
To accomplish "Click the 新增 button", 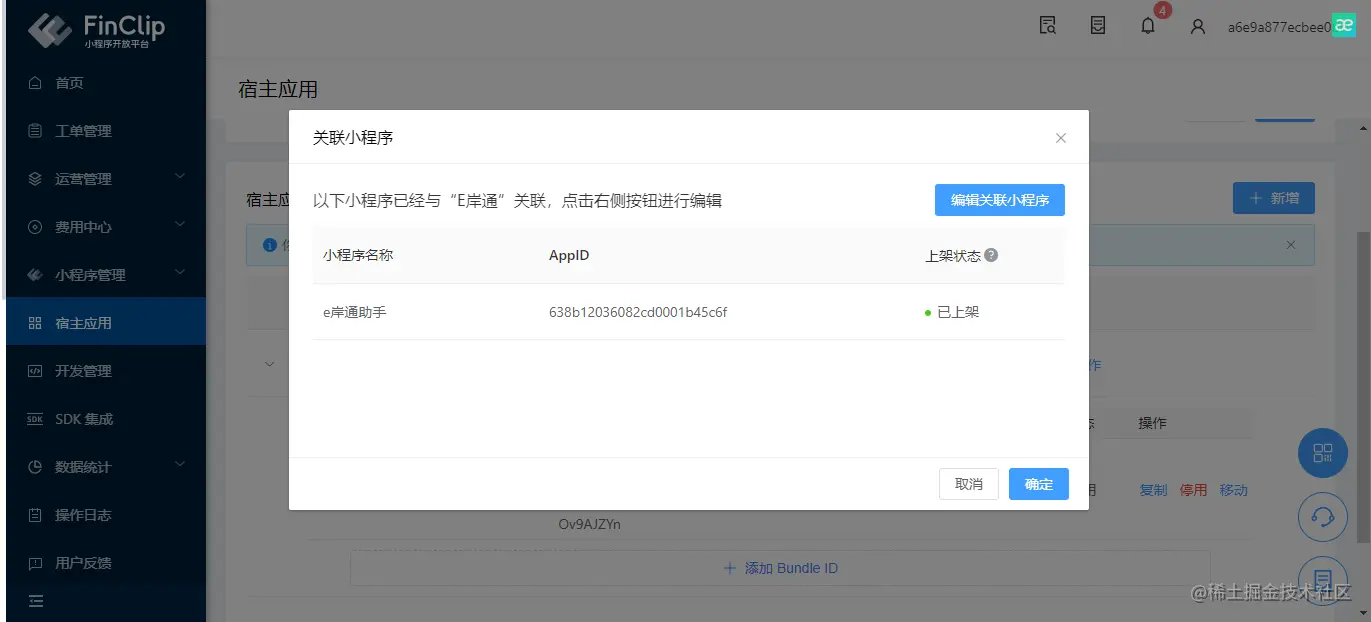I will [x=1274, y=198].
